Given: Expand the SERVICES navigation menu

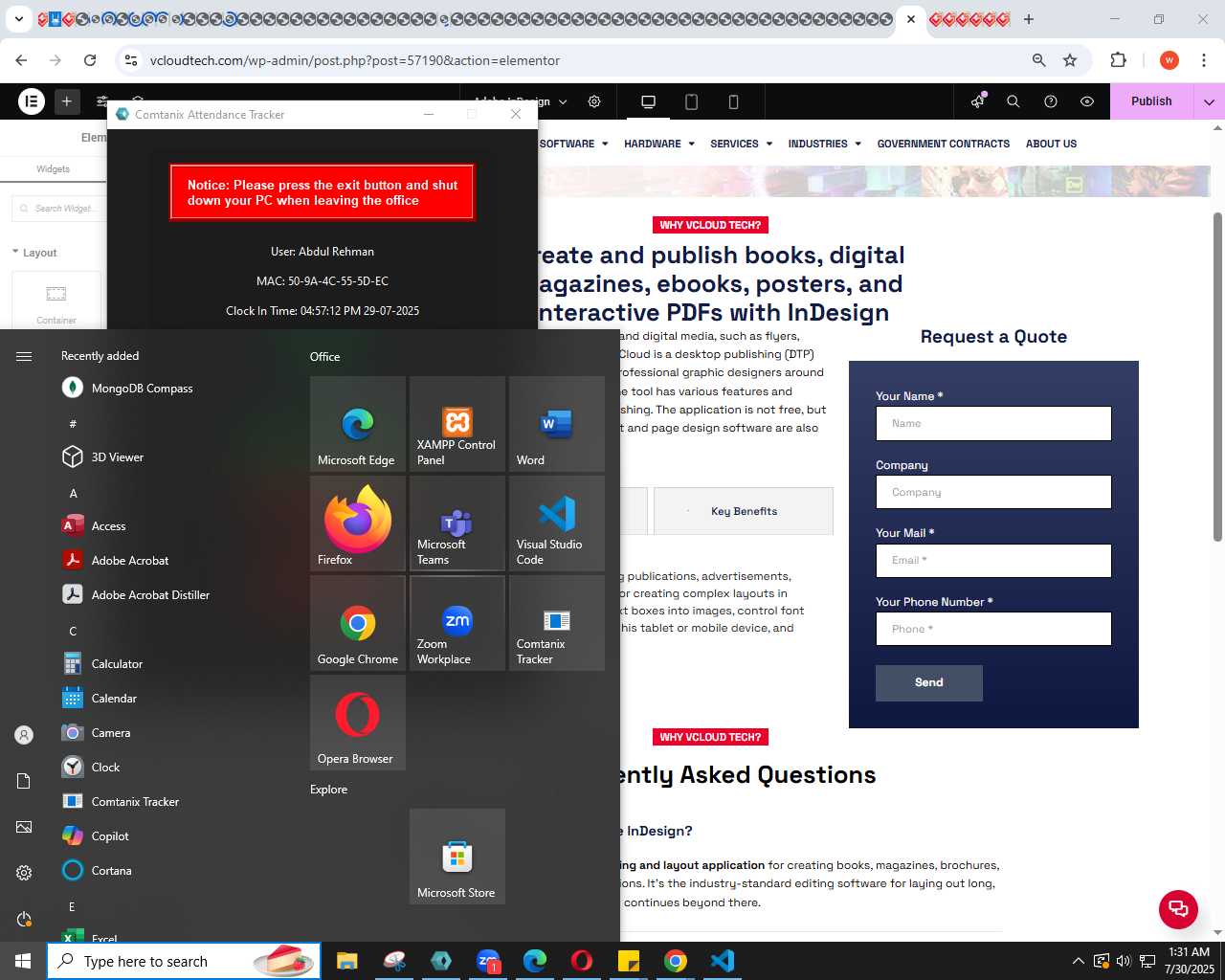Looking at the screenshot, I should (741, 144).
